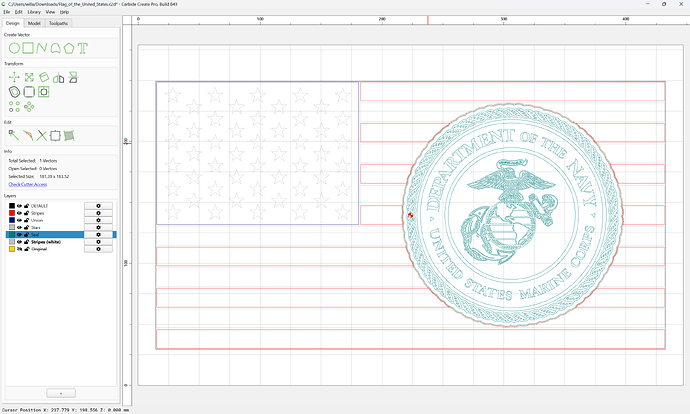Open gear settings for Union layer
Viewport: 690px width, 414px height.
[98, 220]
